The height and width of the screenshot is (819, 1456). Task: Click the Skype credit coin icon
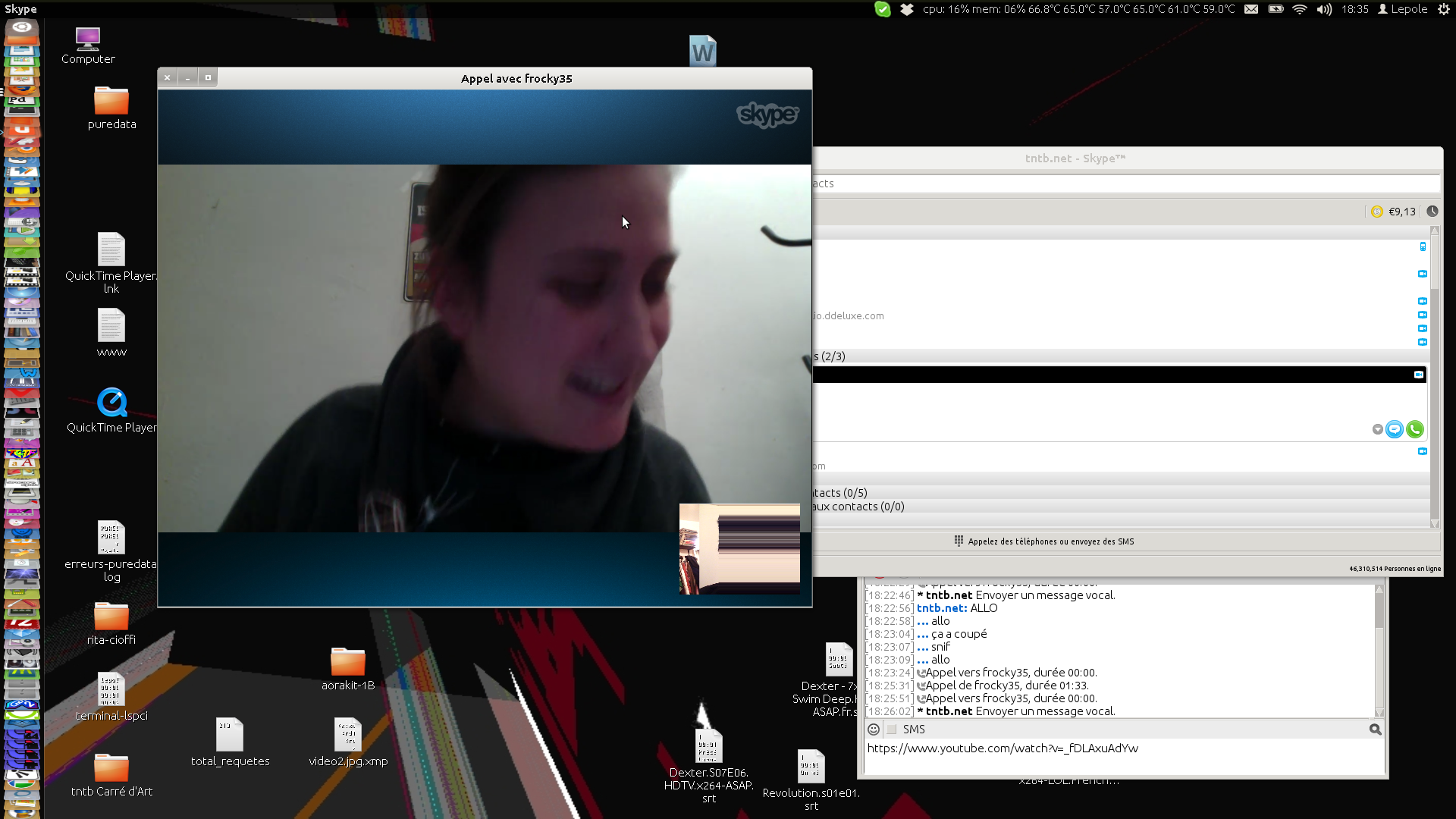click(1377, 212)
